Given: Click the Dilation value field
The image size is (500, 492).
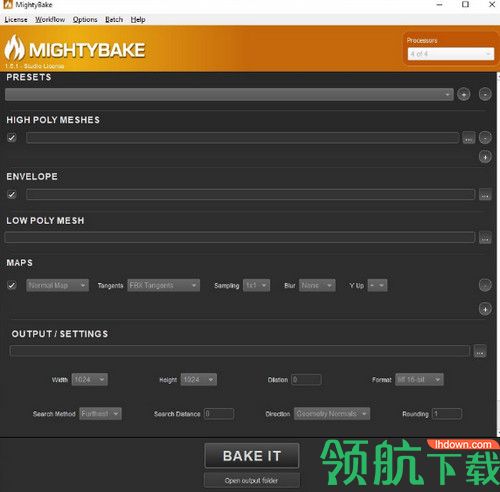Looking at the screenshot, I should [306, 379].
